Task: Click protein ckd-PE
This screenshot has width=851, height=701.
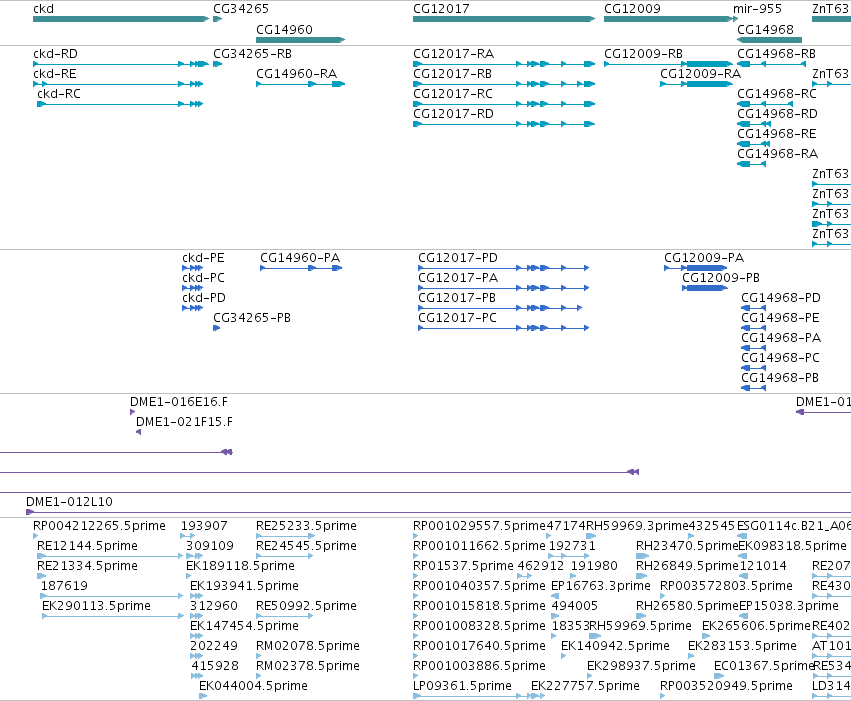Action: click(203, 258)
